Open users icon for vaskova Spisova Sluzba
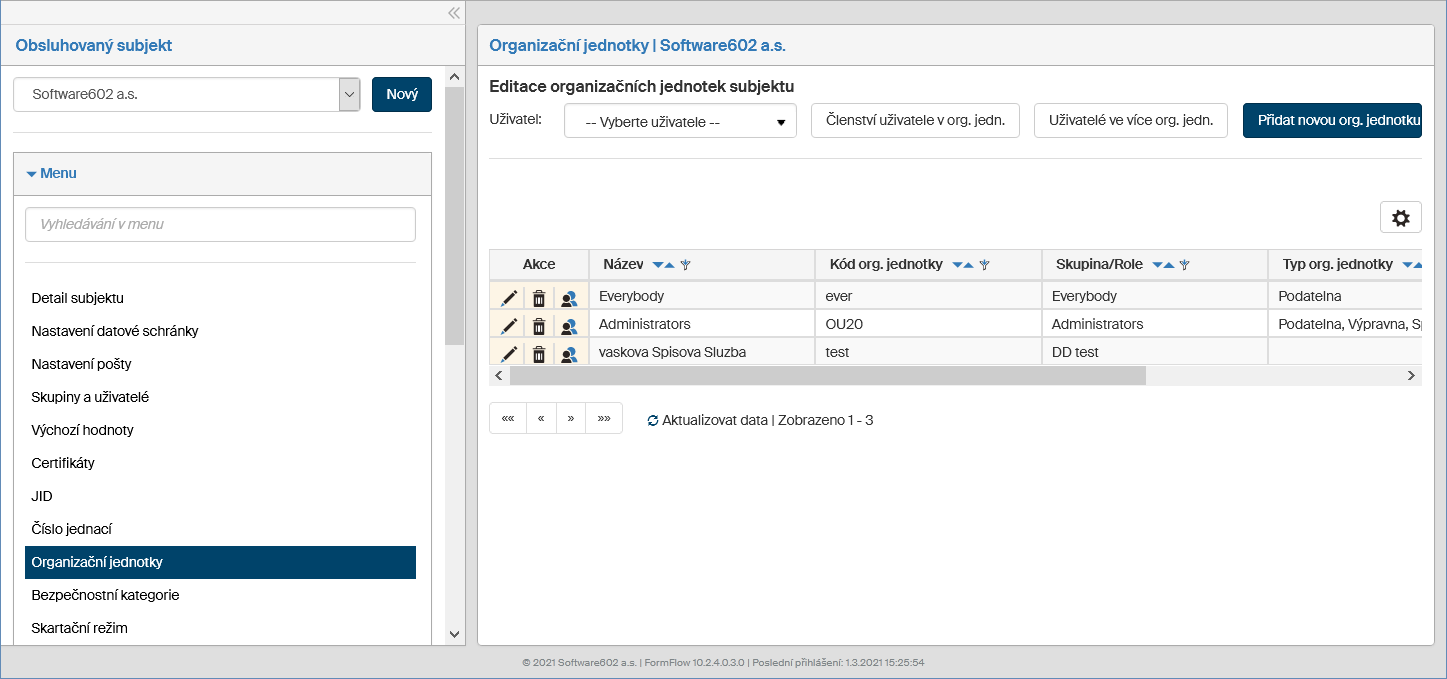This screenshot has height=679, width=1447. [x=569, y=353]
